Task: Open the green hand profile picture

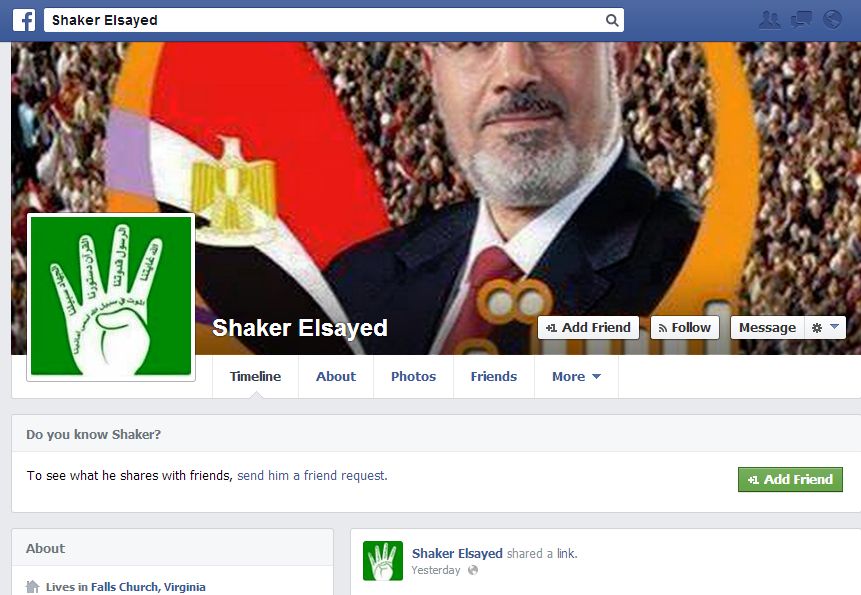Action: pos(111,296)
